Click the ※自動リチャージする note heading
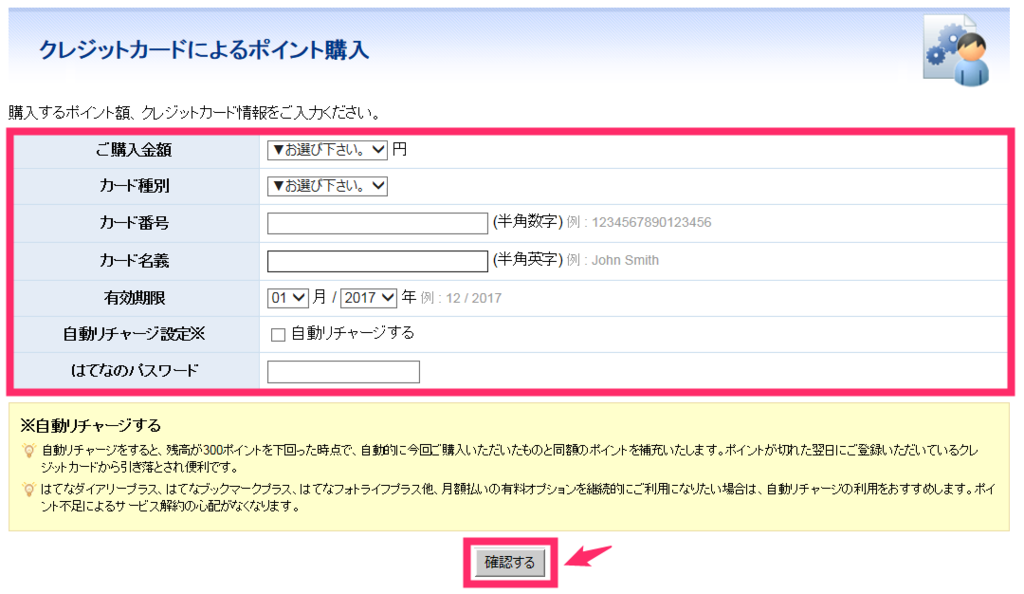Screen dimensions: 1024x594 [91, 426]
